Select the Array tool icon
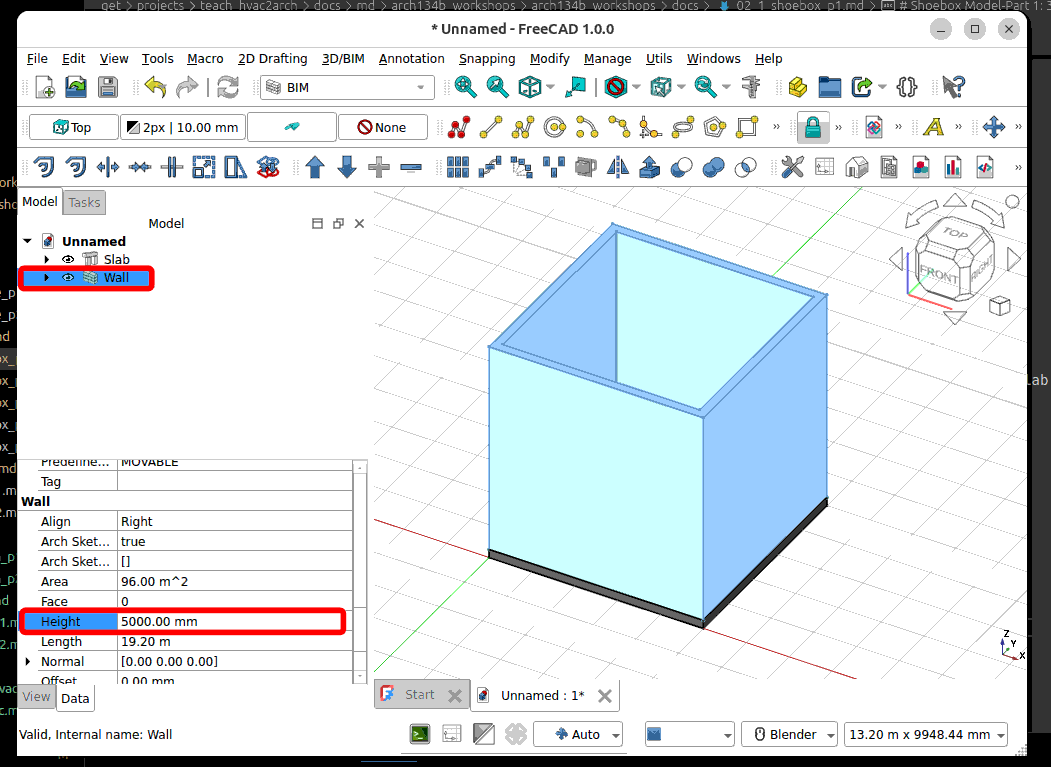This screenshot has height=767, width=1051. click(x=458, y=167)
